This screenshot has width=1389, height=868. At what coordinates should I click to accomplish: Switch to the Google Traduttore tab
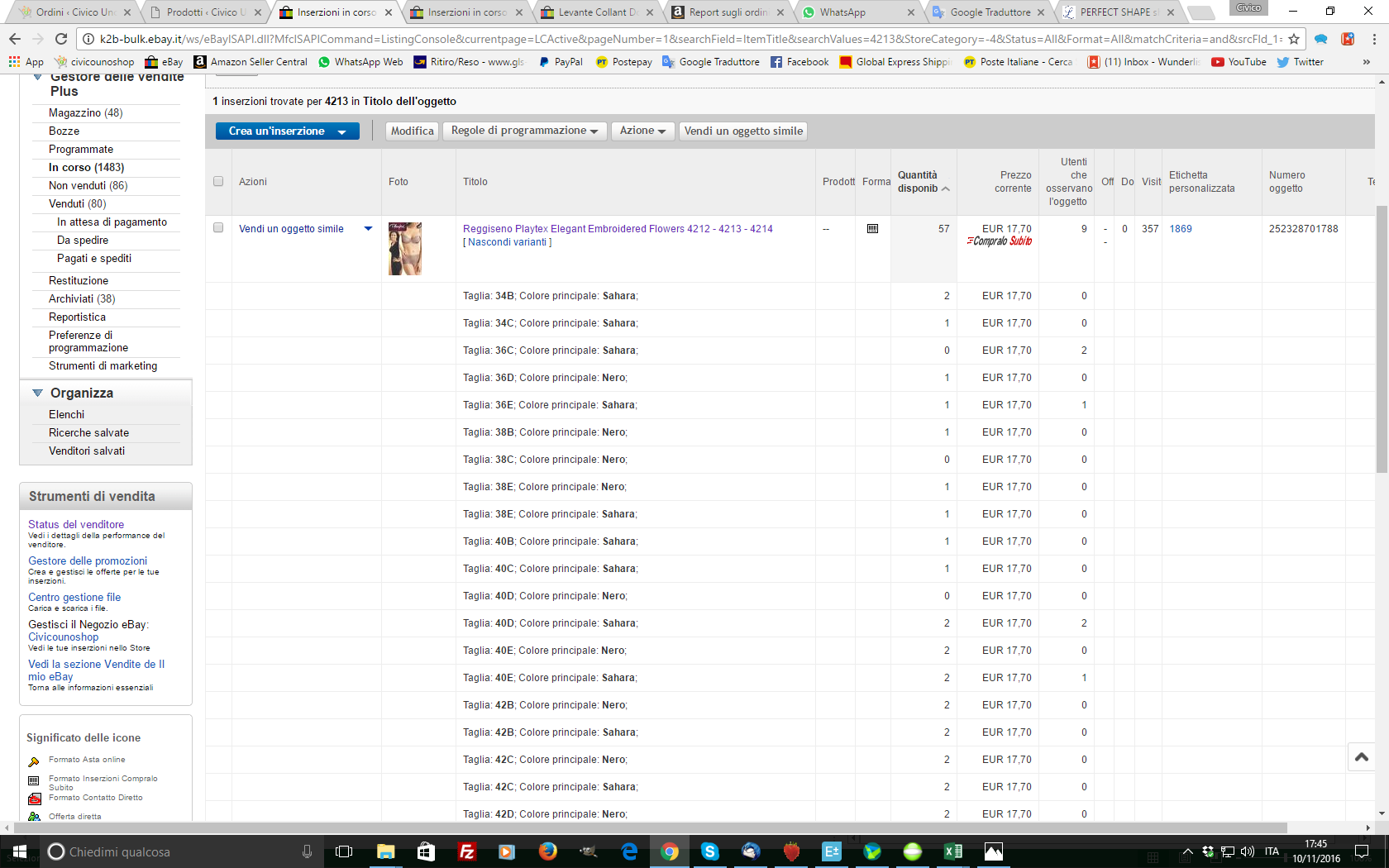(988, 12)
